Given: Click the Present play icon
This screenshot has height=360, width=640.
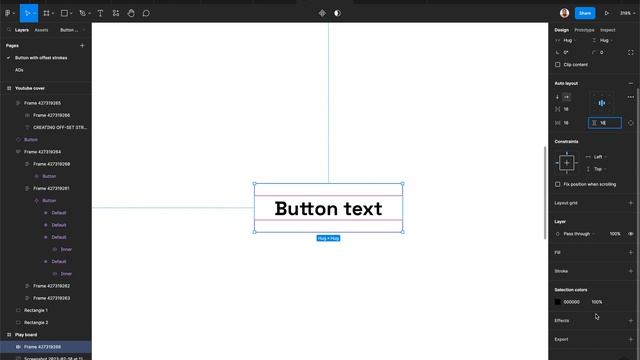Looking at the screenshot, I should [x=607, y=13].
